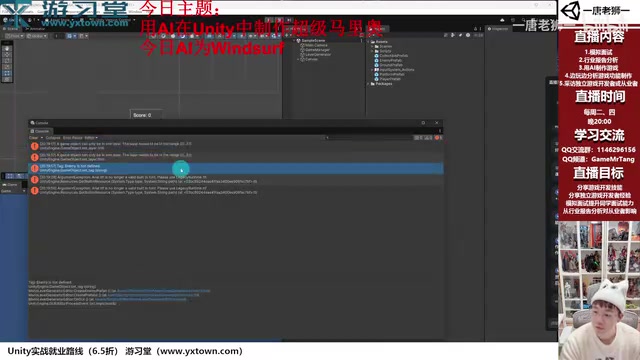
Task: Collapse the SampleScene hierarchy node
Action: tap(295, 41)
